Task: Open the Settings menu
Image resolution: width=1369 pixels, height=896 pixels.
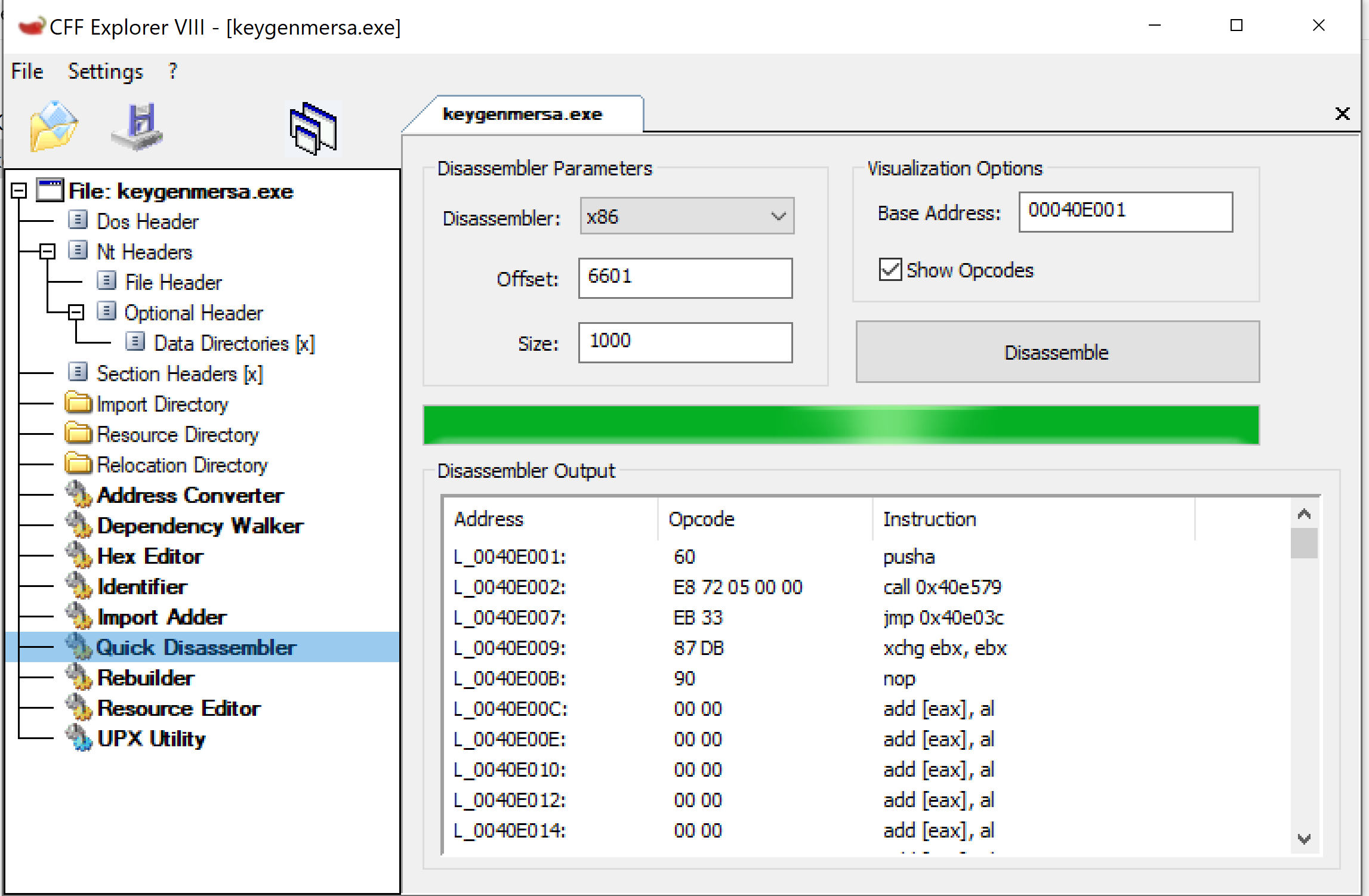Action: (106, 72)
